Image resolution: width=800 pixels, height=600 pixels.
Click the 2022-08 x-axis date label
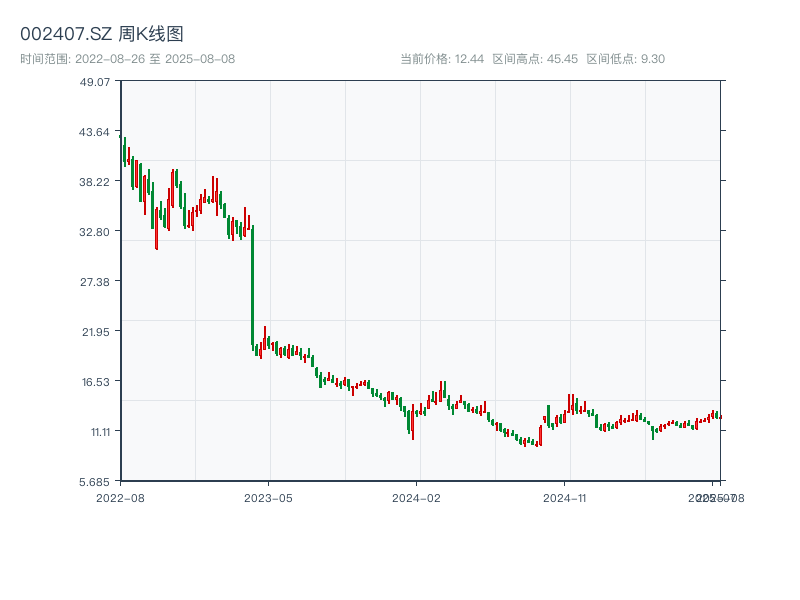pos(120,497)
